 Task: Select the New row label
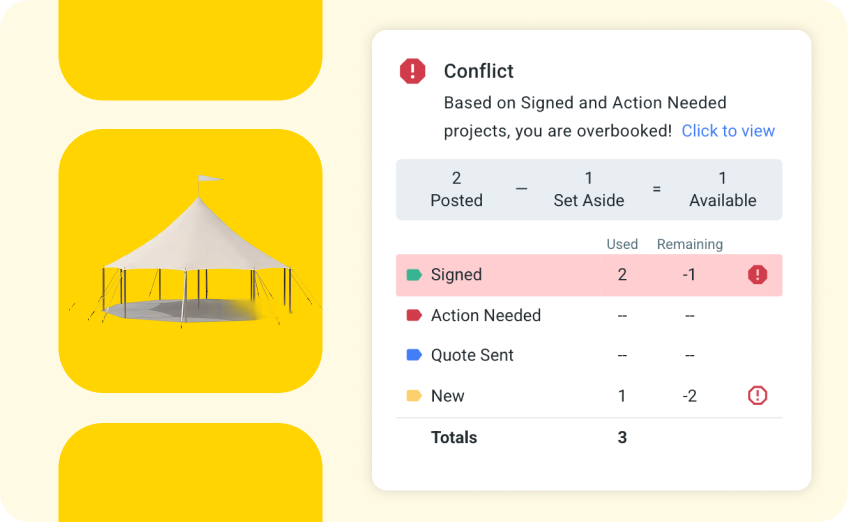[x=447, y=396]
